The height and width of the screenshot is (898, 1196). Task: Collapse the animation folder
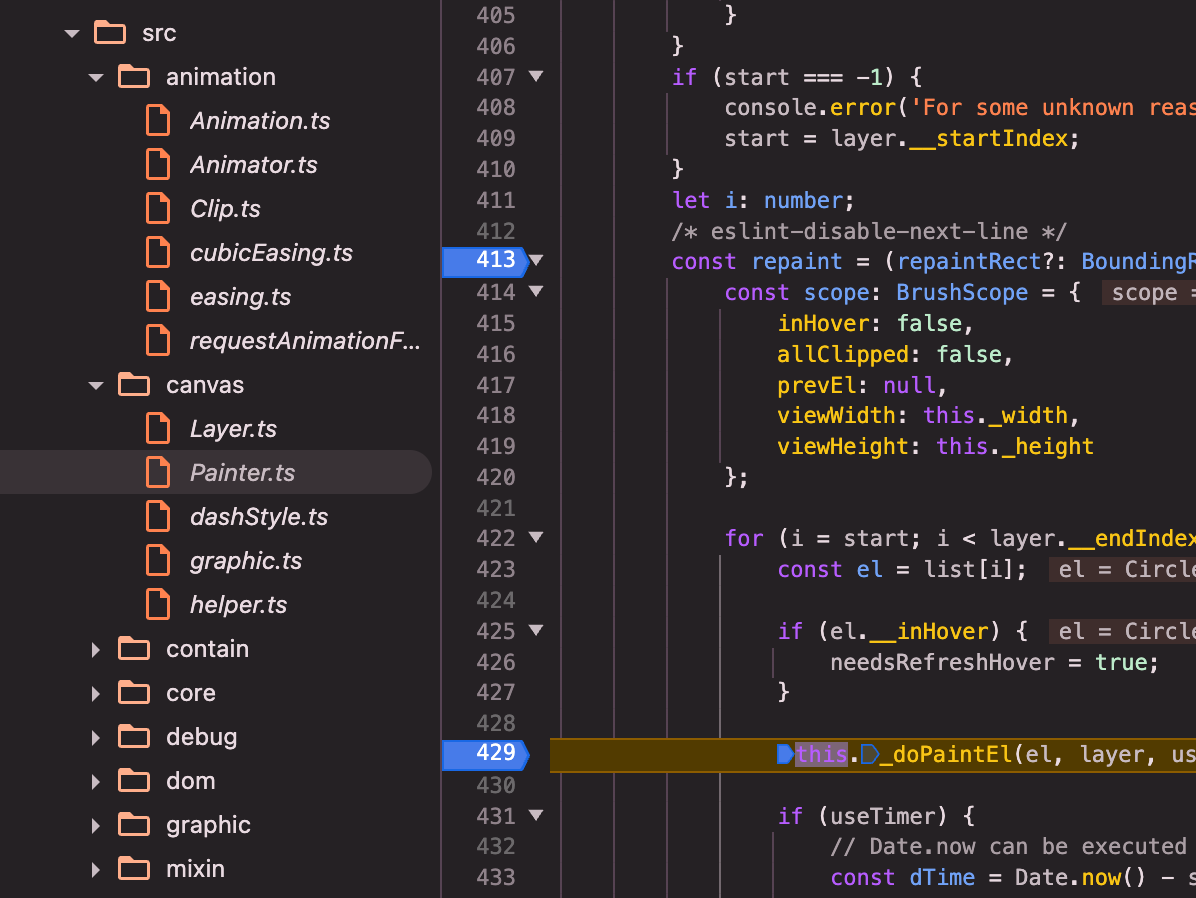click(96, 77)
